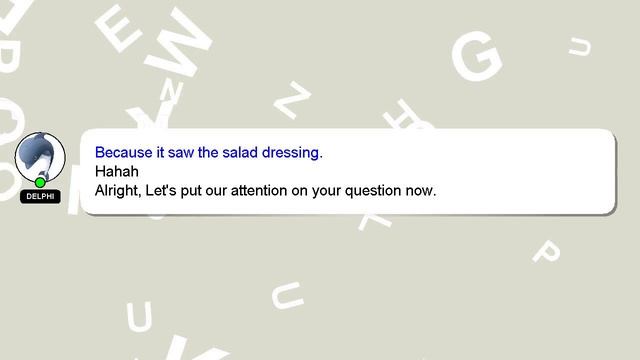
Task: Click the Delphi dolphin avatar
Action: (40, 157)
